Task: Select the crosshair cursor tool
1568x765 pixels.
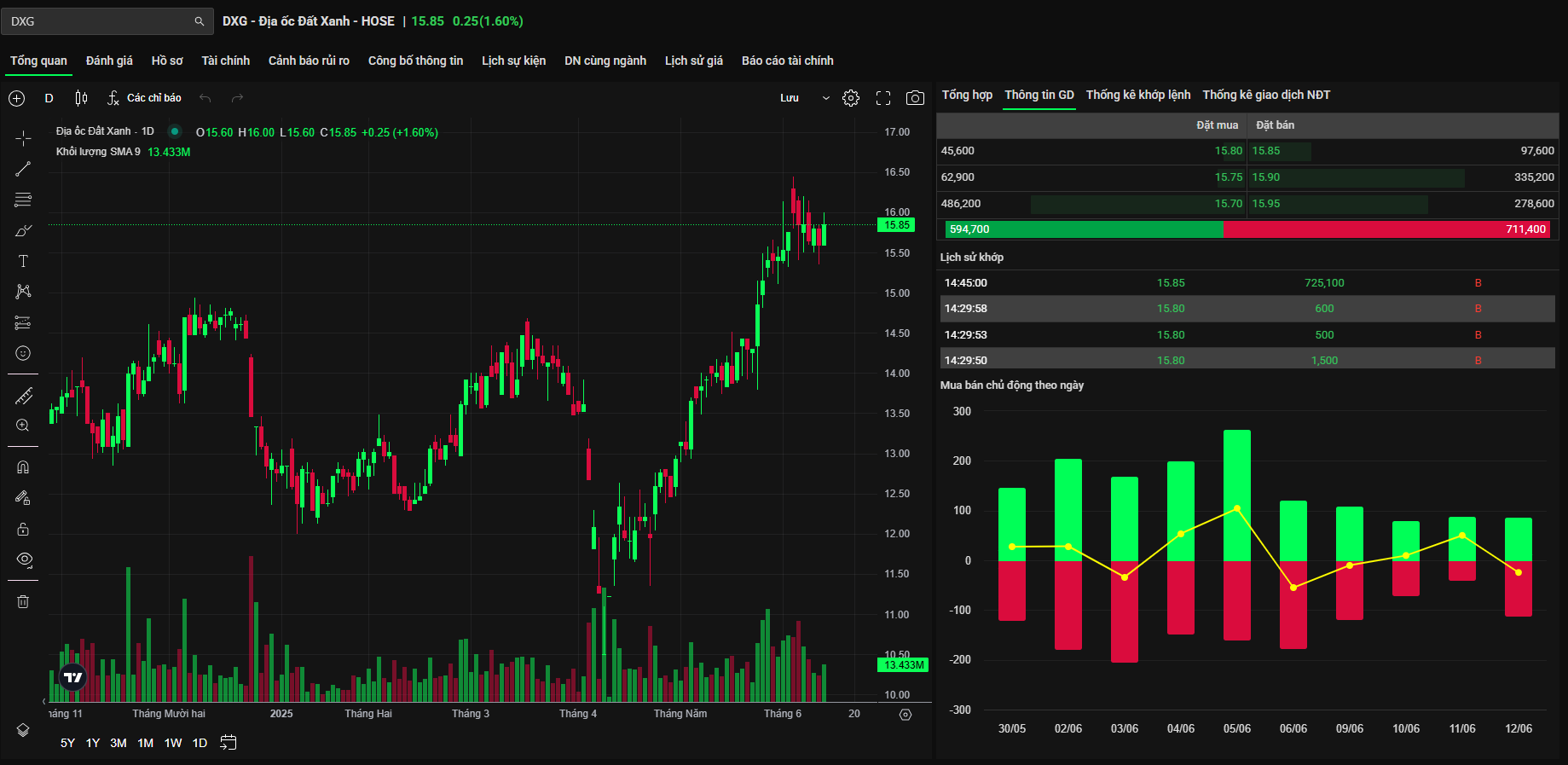Action: click(x=23, y=138)
